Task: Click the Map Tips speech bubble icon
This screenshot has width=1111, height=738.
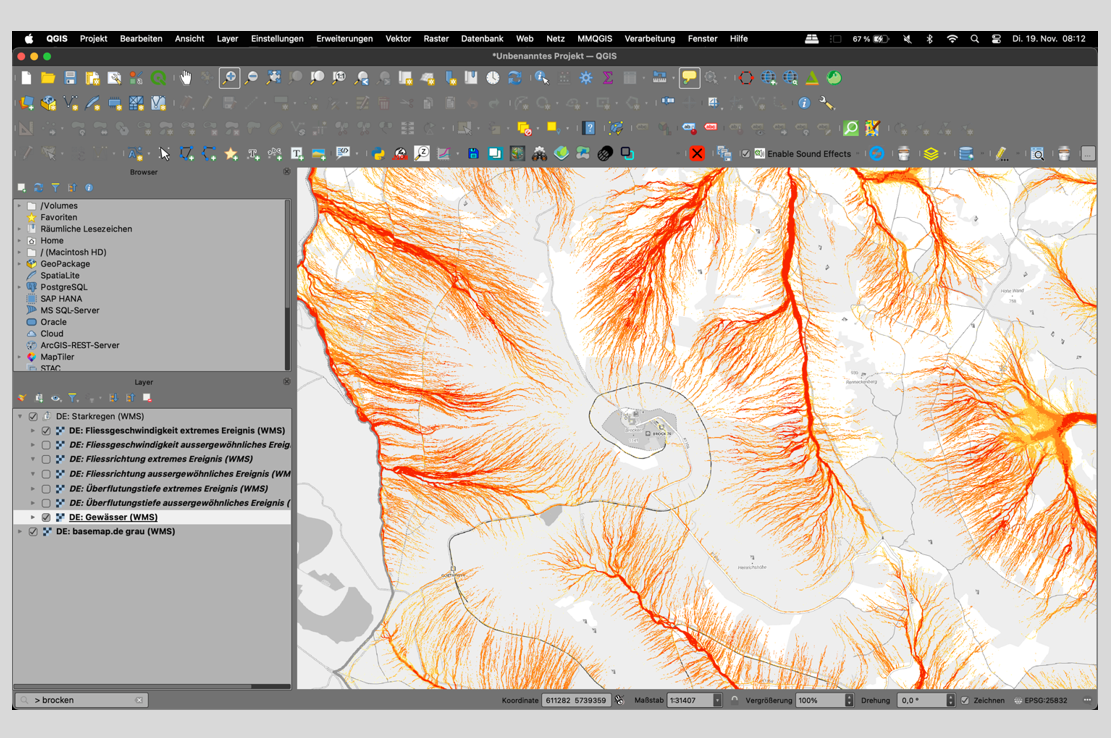Action: click(x=689, y=78)
